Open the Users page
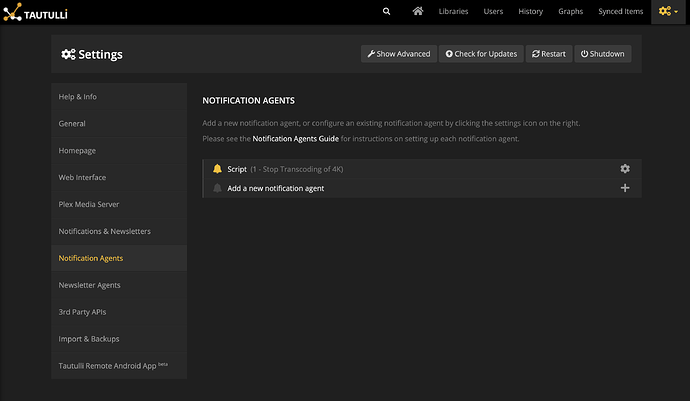The image size is (690, 401). pos(493,11)
